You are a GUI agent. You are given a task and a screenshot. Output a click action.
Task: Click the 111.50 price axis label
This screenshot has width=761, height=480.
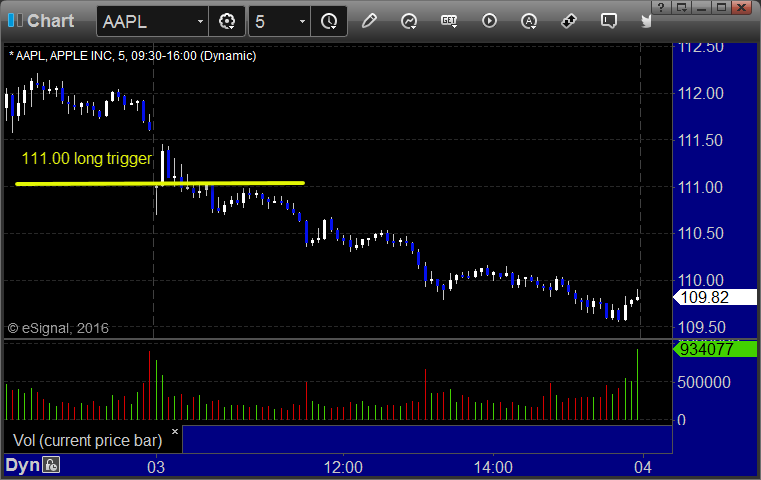click(700, 140)
